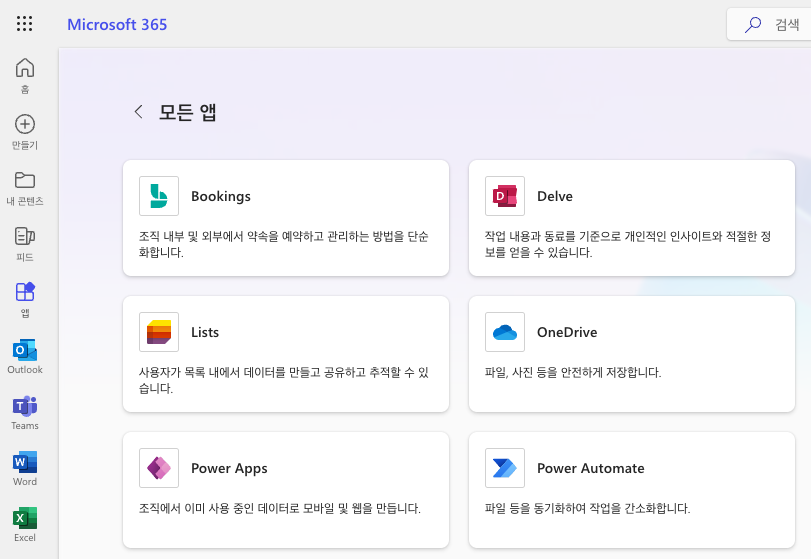
Task: Click the Power Apps icon
Action: 159,468
